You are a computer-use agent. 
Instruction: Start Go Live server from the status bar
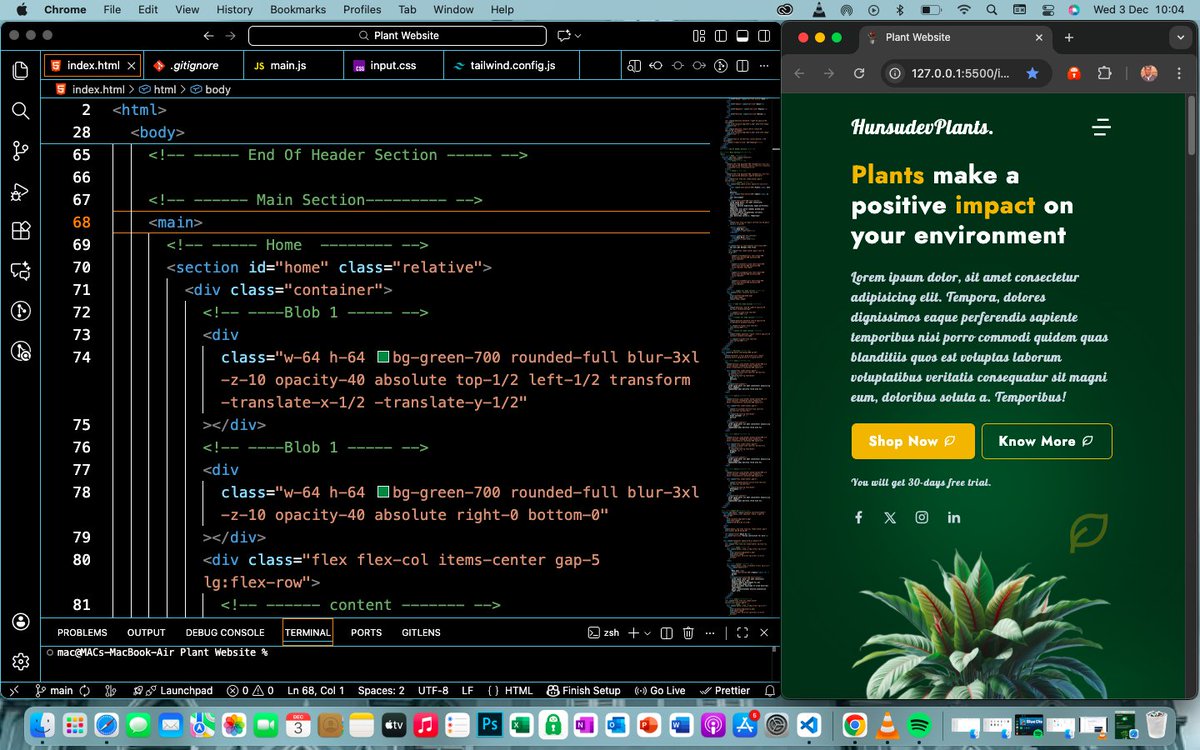660,690
